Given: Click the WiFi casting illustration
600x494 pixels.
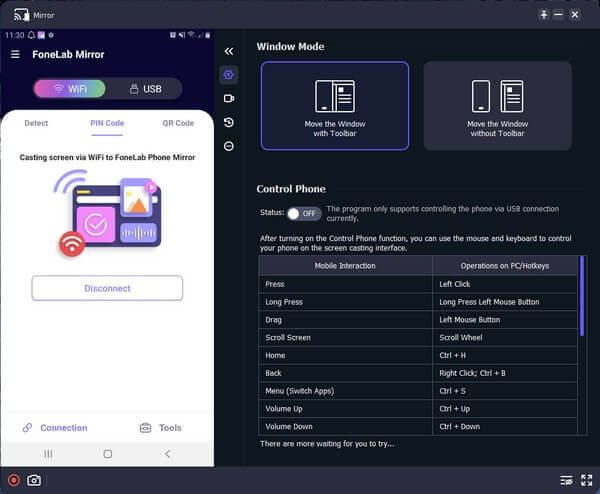Looking at the screenshot, I should pos(108,213).
